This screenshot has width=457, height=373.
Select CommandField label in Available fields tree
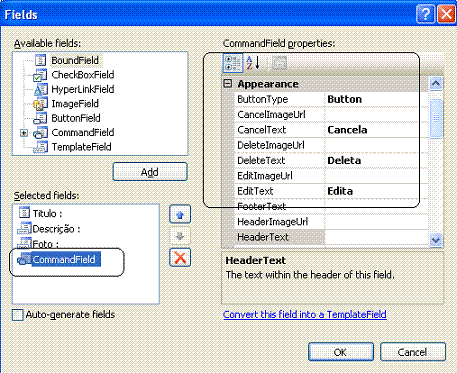83,133
